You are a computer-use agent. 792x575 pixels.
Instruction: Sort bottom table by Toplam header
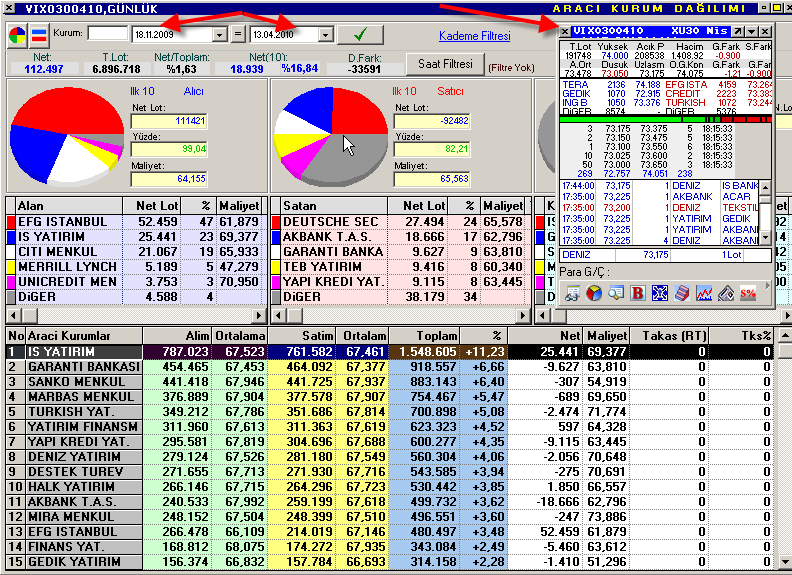point(424,336)
